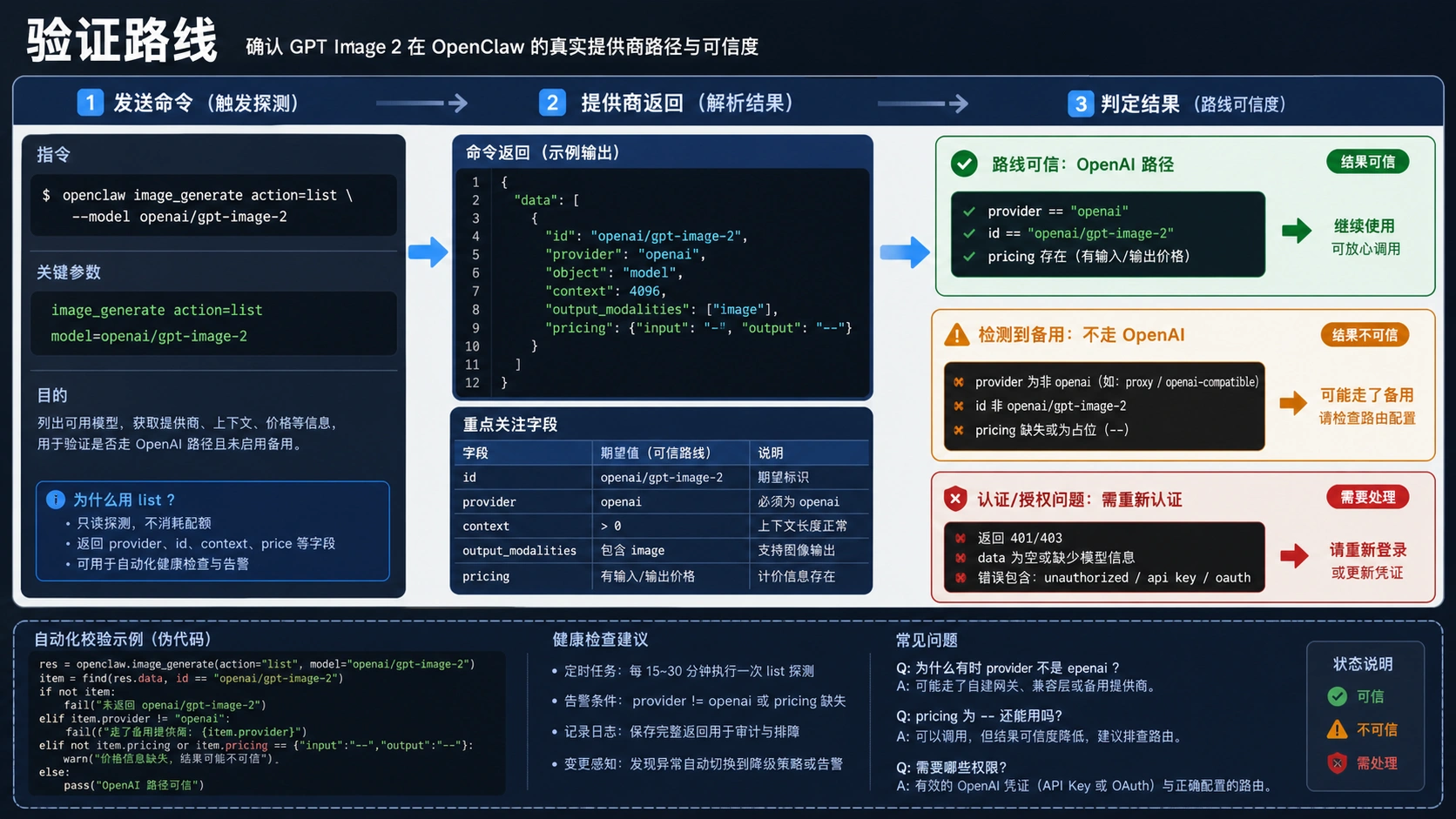Click the X mark beside 错误包含 unauthorized
Viewport: 1456px width, 819px height.
pyautogui.click(x=961, y=578)
